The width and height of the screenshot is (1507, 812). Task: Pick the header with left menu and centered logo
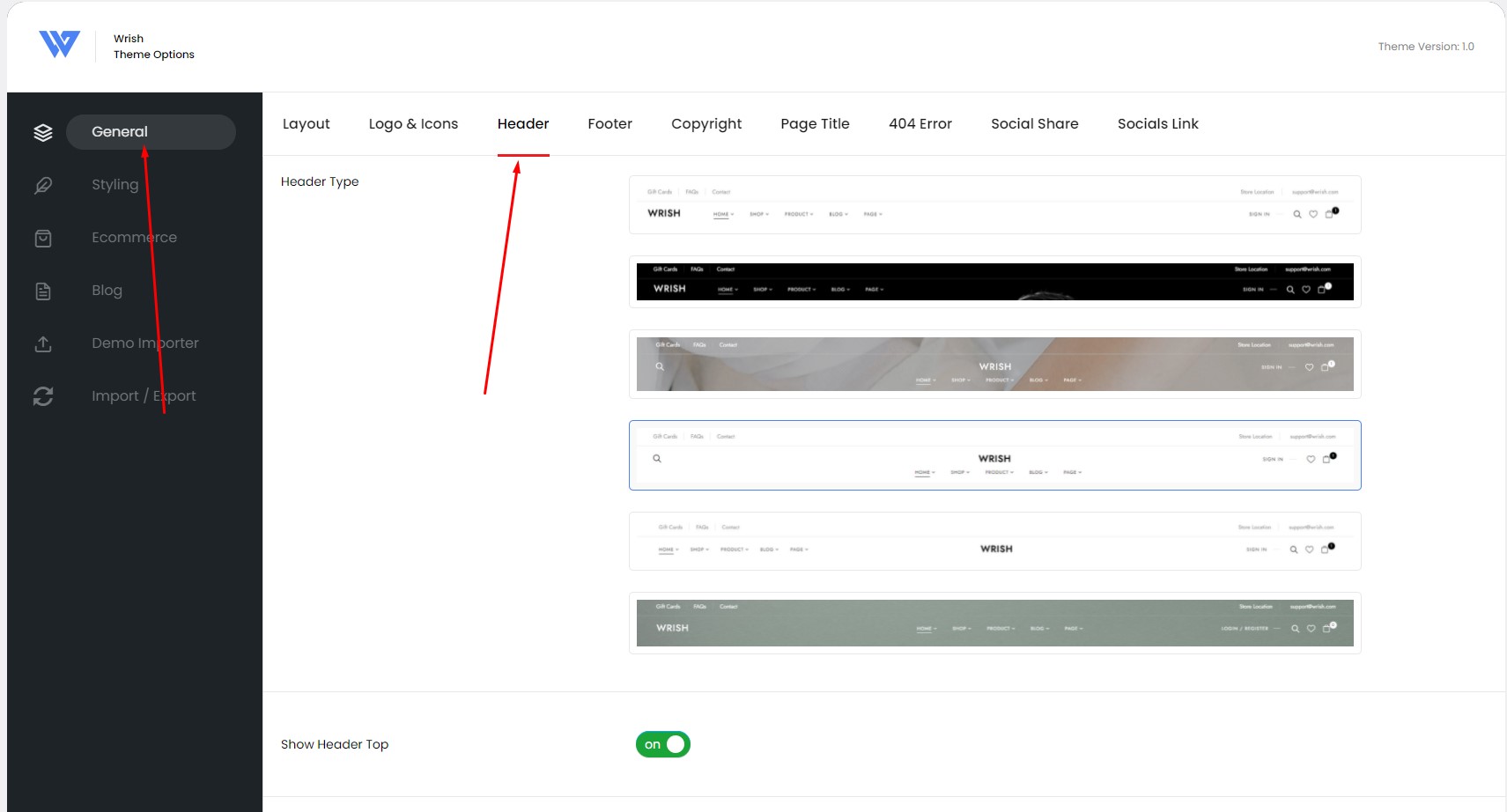point(995,541)
